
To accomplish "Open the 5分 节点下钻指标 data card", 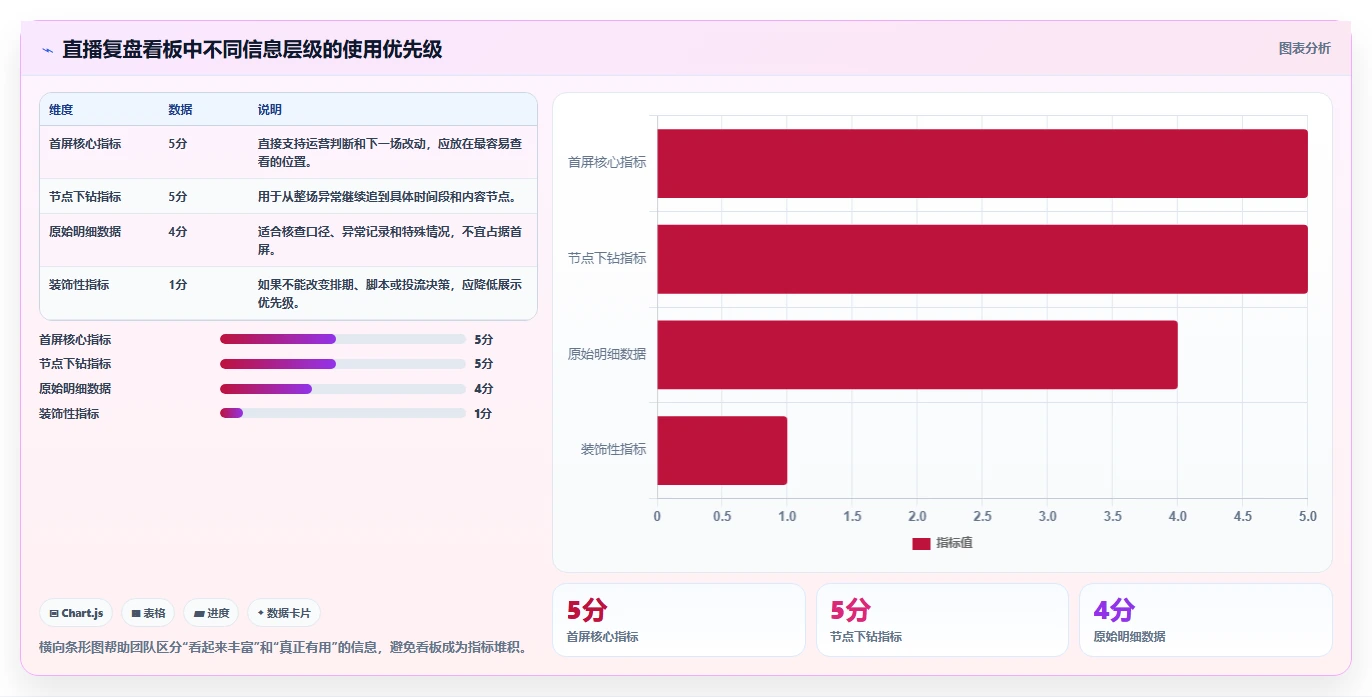I will [942, 620].
